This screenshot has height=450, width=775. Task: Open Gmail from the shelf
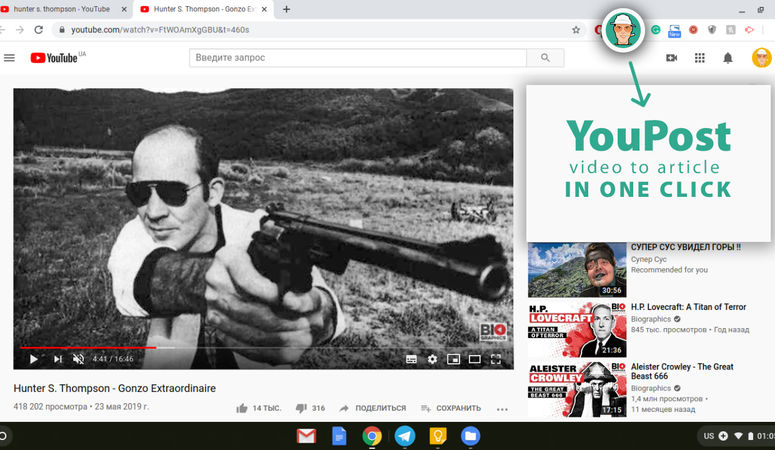point(306,436)
